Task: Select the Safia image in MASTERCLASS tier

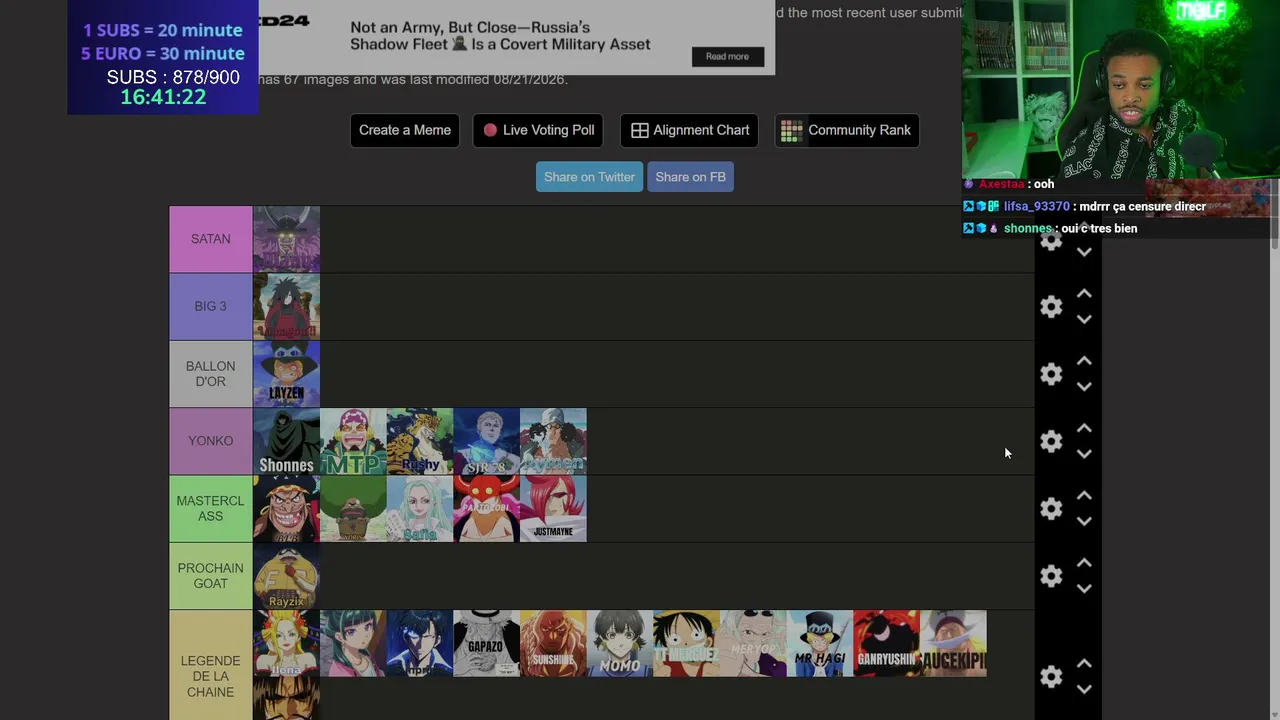Action: click(x=420, y=508)
